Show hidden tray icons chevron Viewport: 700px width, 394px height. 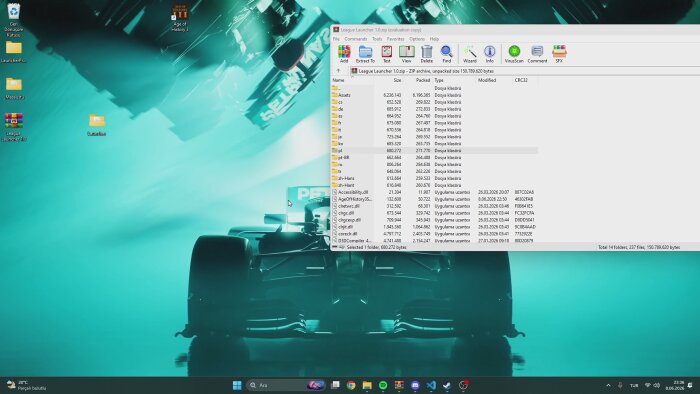point(608,385)
